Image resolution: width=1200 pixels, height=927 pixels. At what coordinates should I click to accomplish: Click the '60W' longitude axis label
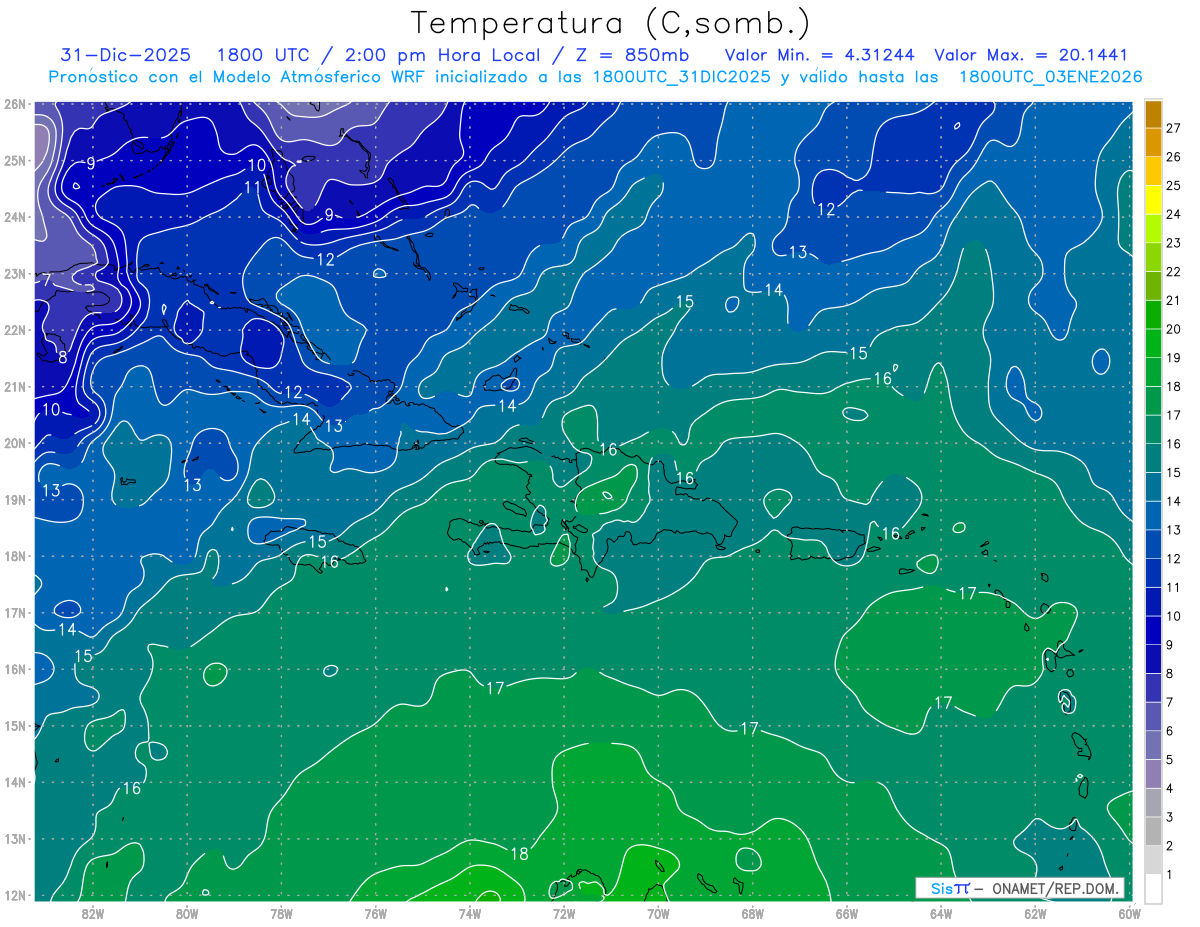(x=1129, y=913)
